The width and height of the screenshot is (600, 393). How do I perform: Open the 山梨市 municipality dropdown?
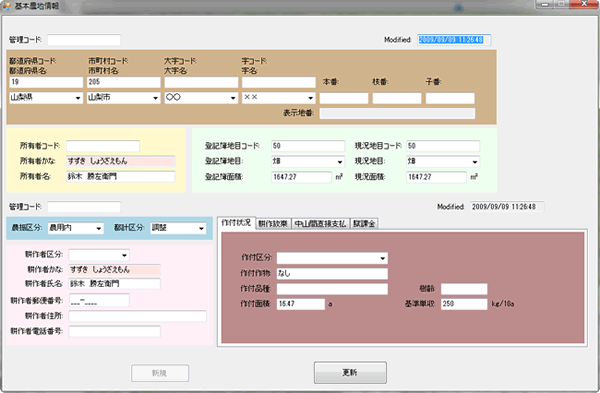tap(155, 98)
